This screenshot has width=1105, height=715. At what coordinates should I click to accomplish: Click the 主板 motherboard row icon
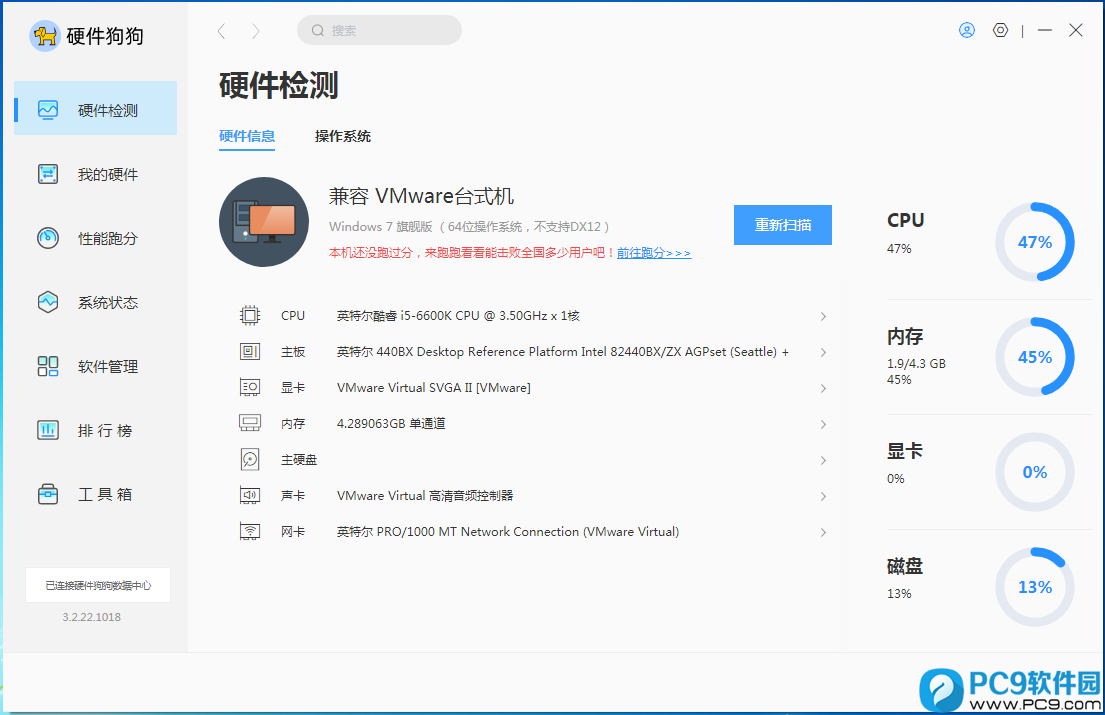pyautogui.click(x=249, y=352)
